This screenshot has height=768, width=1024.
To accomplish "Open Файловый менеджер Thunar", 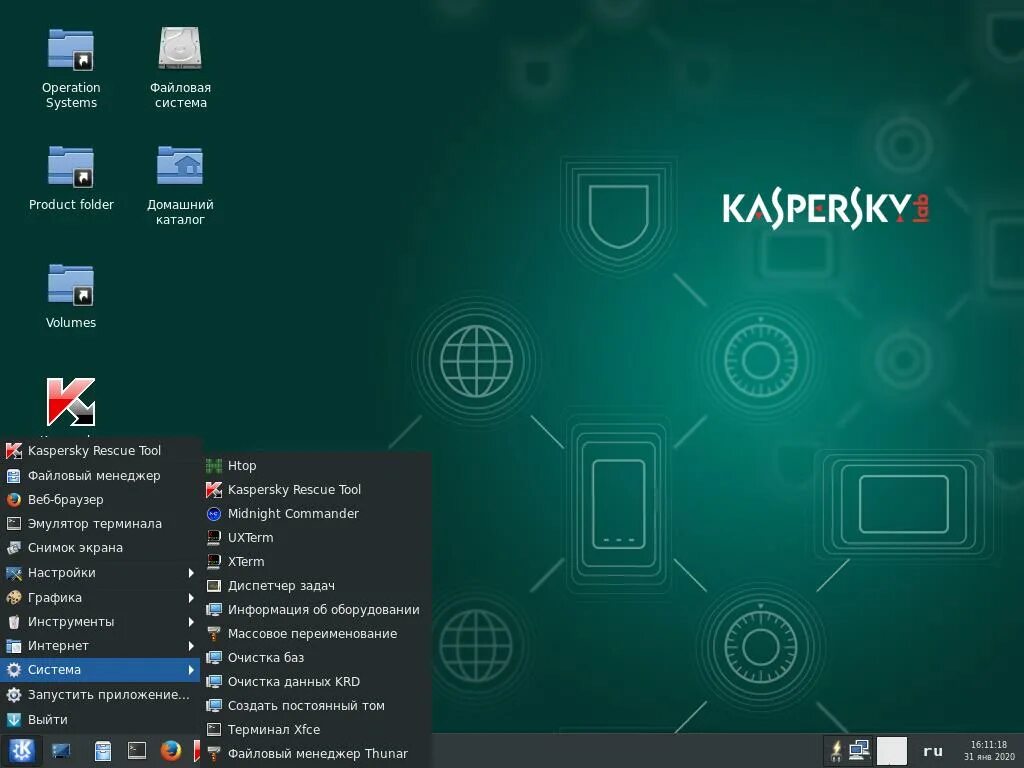I will 316,754.
